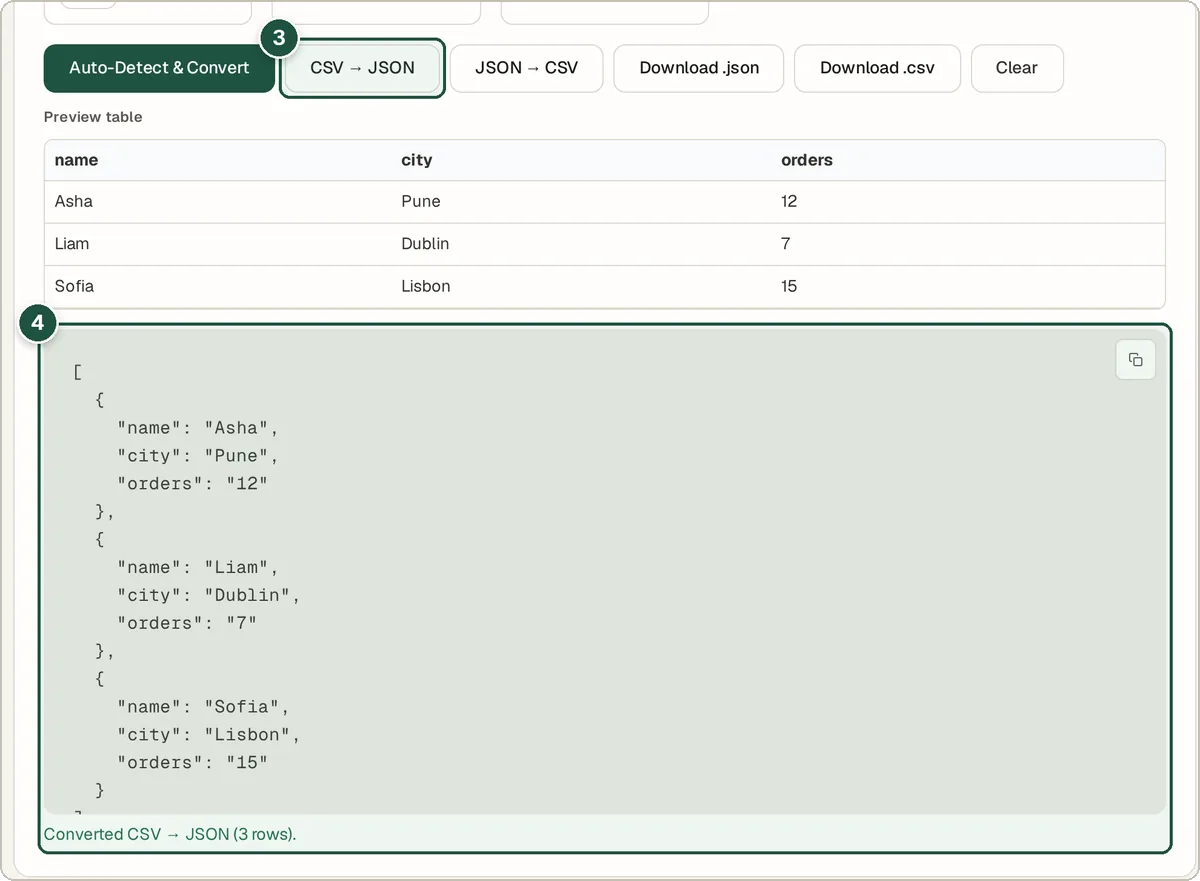Screen dimensions: 1200x881
Task: Click the 'Pune' table cell
Action: 581,202
